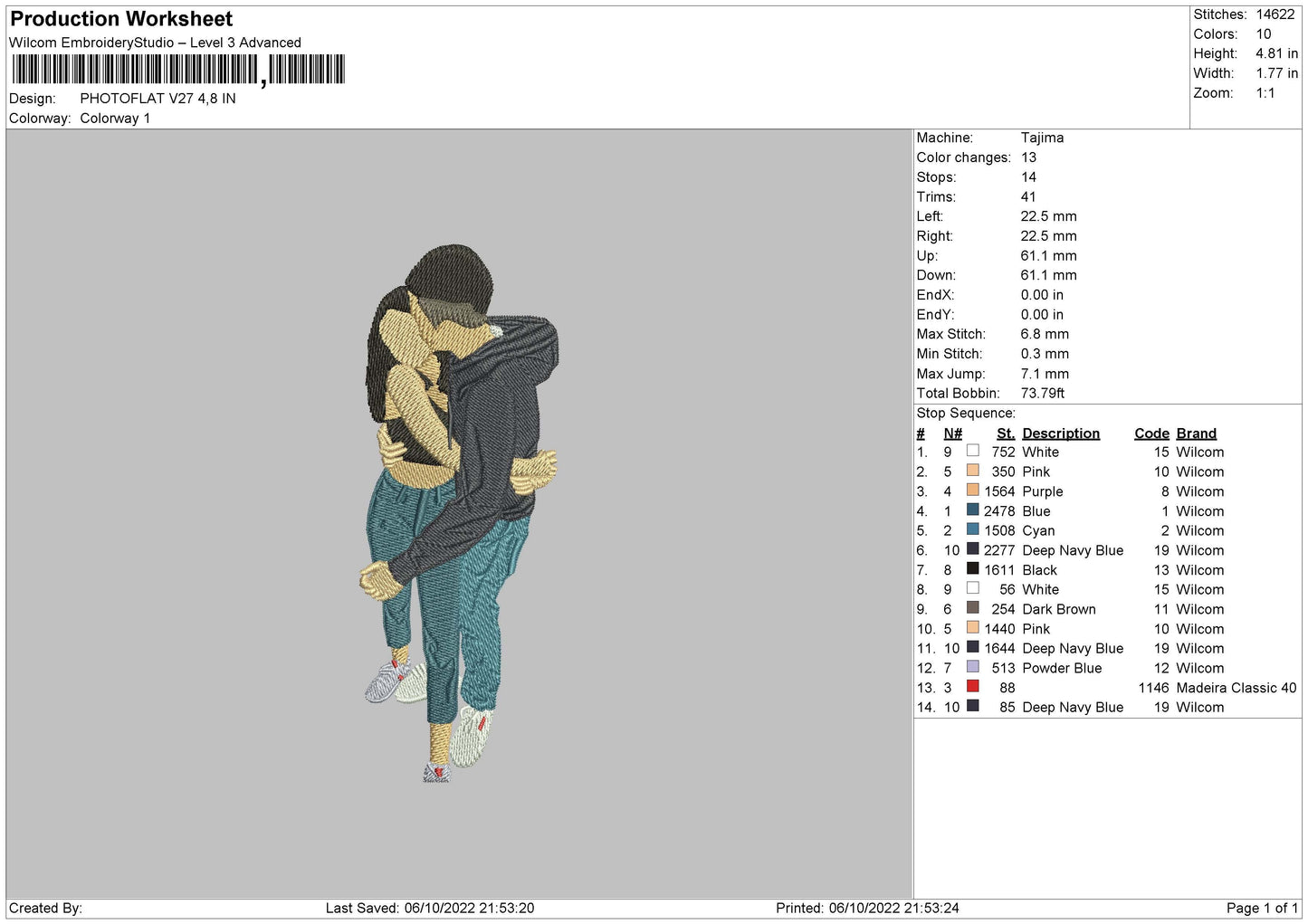Image resolution: width=1308 pixels, height=924 pixels.
Task: Click the Dark Brown color swatch
Action: pyautogui.click(x=973, y=608)
